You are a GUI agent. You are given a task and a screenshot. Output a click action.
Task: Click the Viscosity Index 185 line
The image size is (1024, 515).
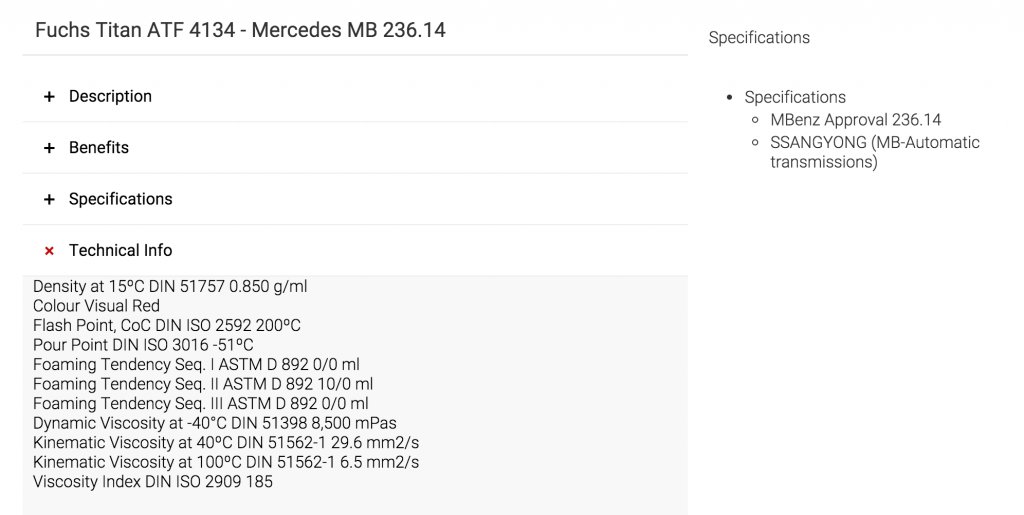pos(152,482)
